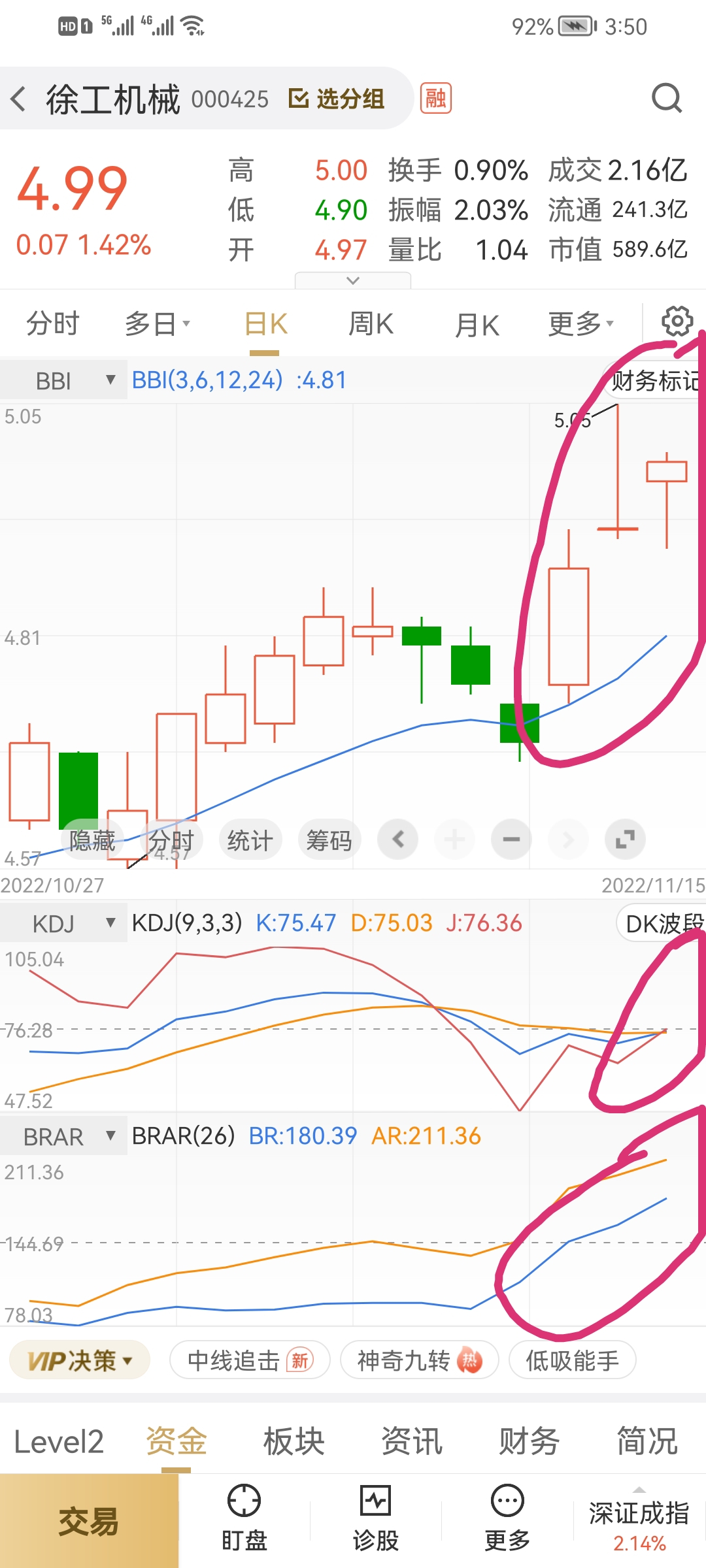Tap the 交易 trade button
The image size is (706, 1568).
point(89,1521)
